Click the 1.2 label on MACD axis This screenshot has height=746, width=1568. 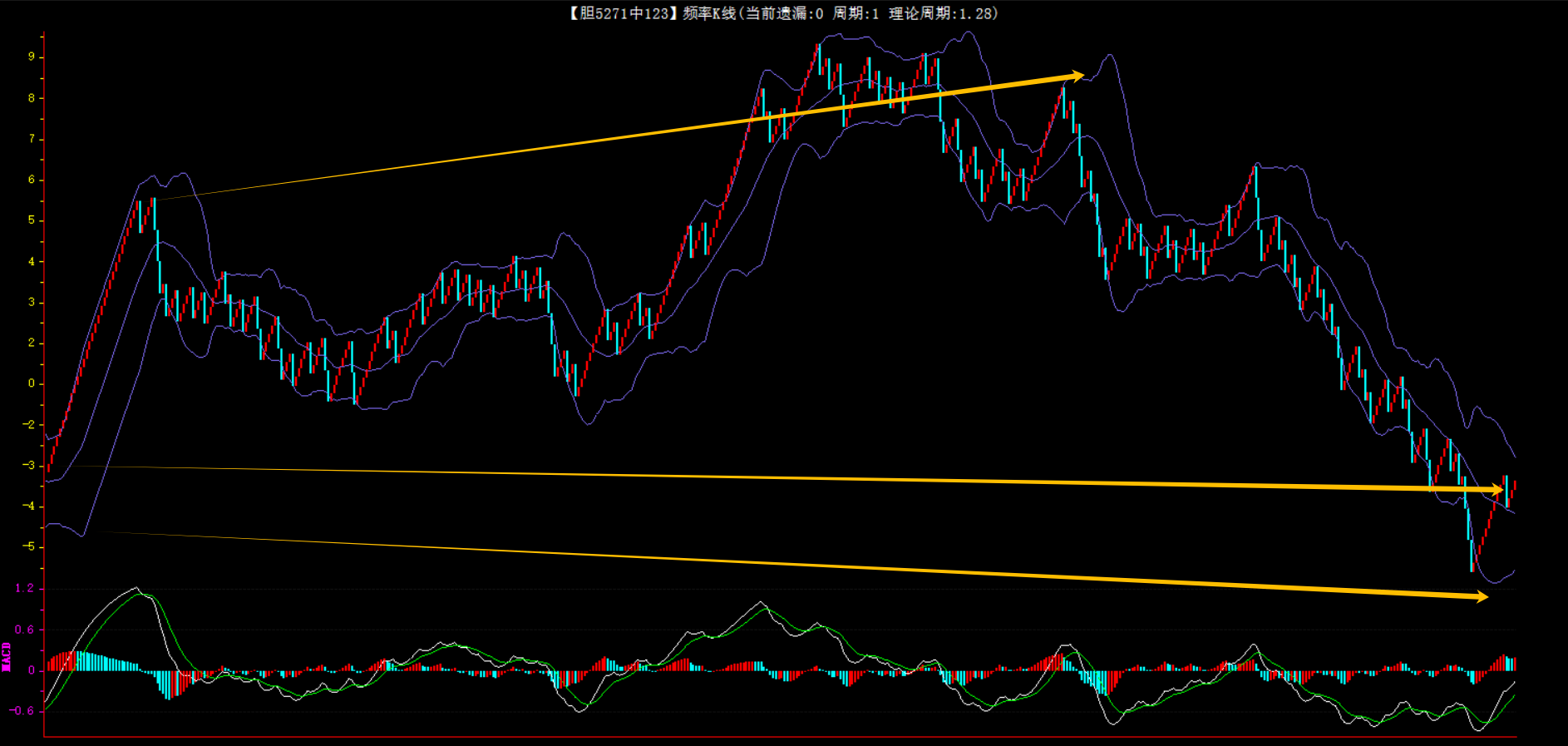tap(24, 588)
